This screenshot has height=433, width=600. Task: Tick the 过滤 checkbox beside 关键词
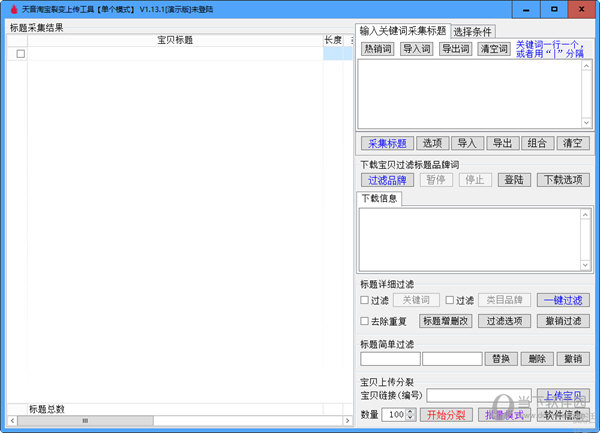click(365, 299)
